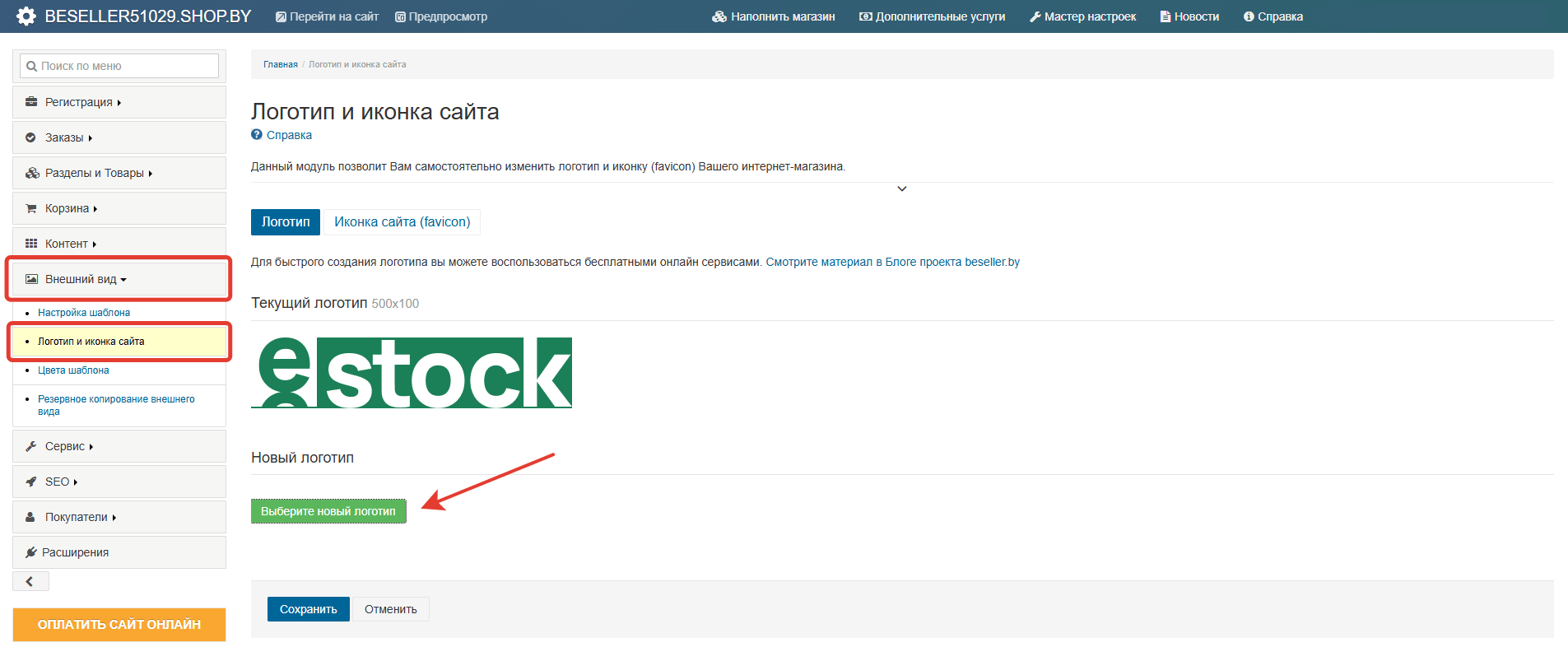Expand the Разделы и Товары menu
1568x661 pixels.
click(x=94, y=173)
